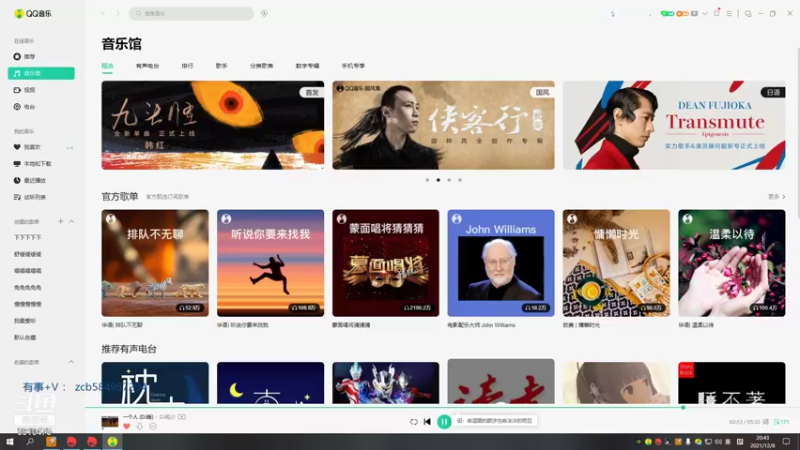Open the messages mail icon in title bar
This screenshot has width=800, height=450.
tap(694, 14)
